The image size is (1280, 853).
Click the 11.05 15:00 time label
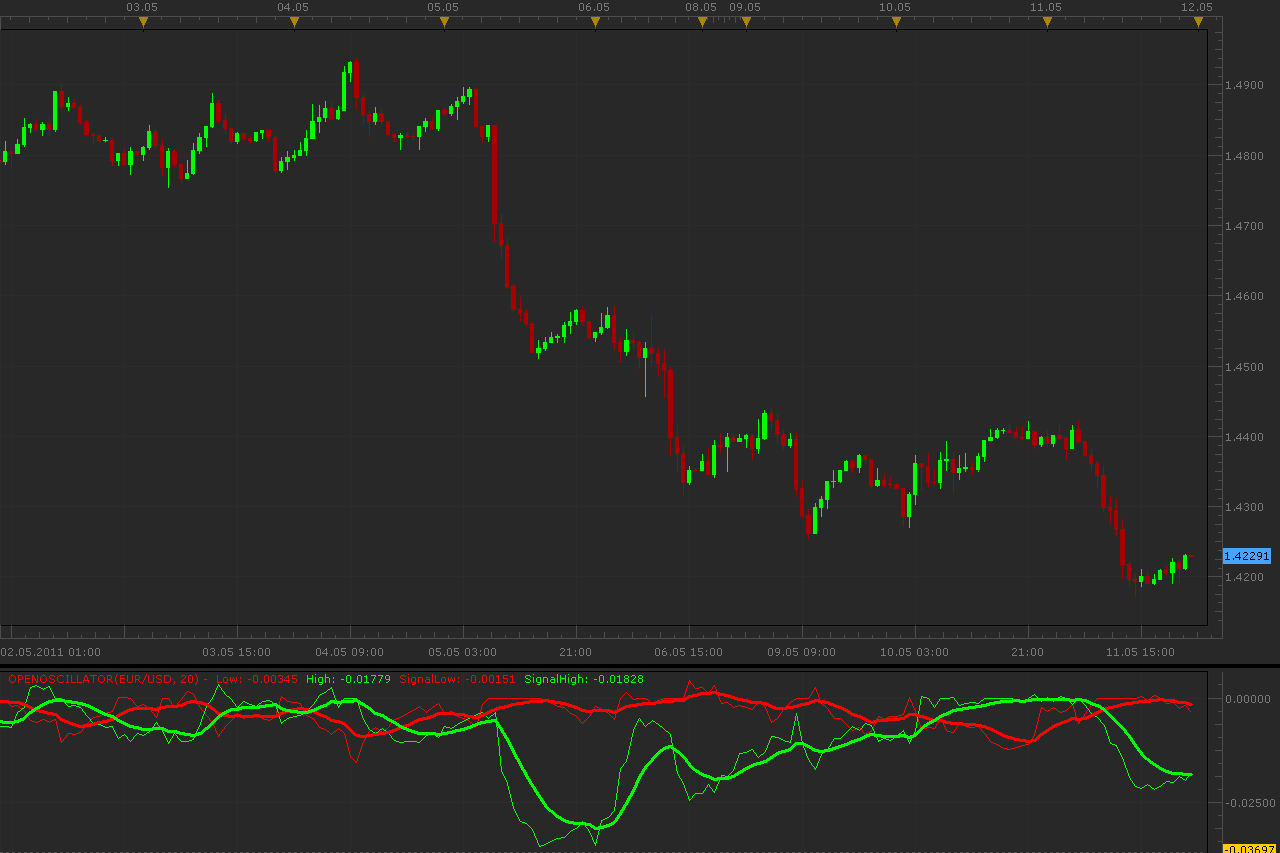coord(1140,652)
